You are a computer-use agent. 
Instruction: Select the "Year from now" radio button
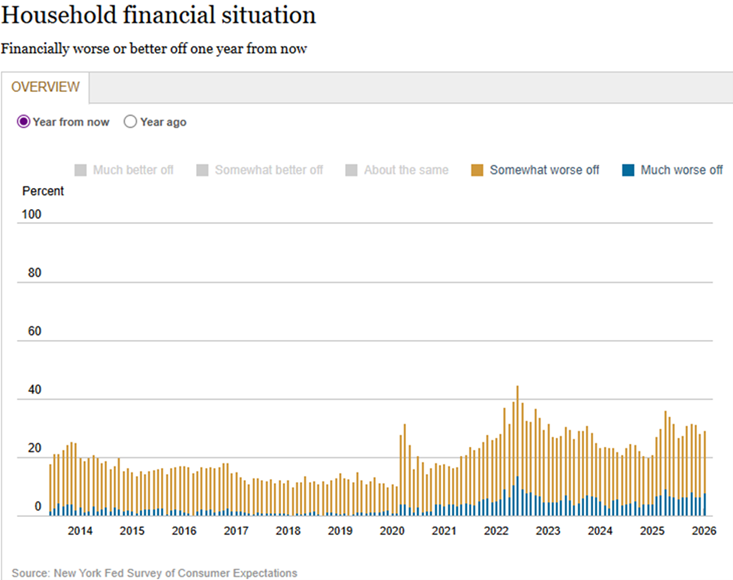[x=25, y=122]
